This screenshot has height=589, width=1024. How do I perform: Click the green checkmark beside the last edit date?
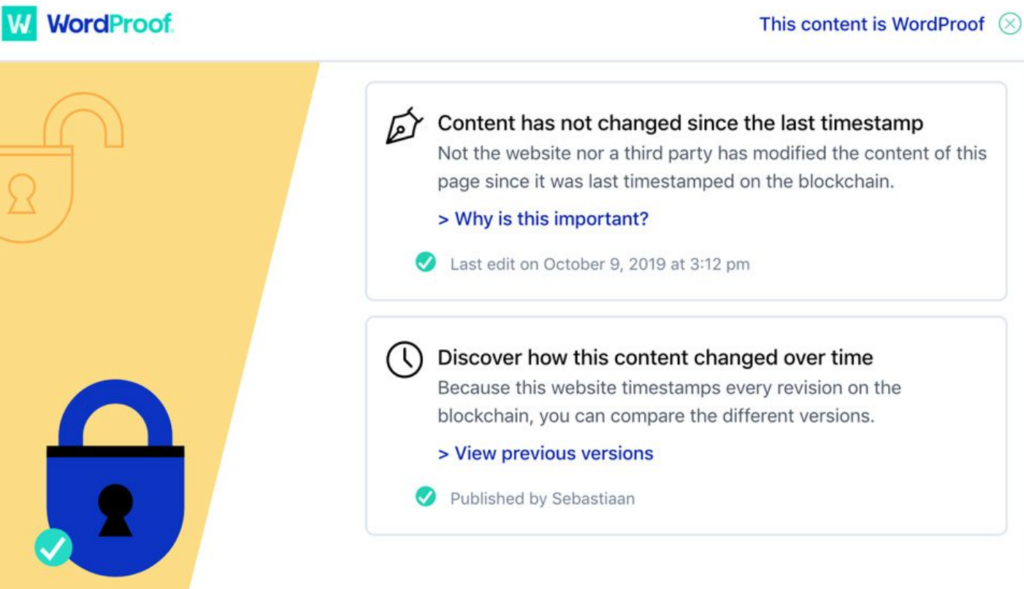click(425, 261)
